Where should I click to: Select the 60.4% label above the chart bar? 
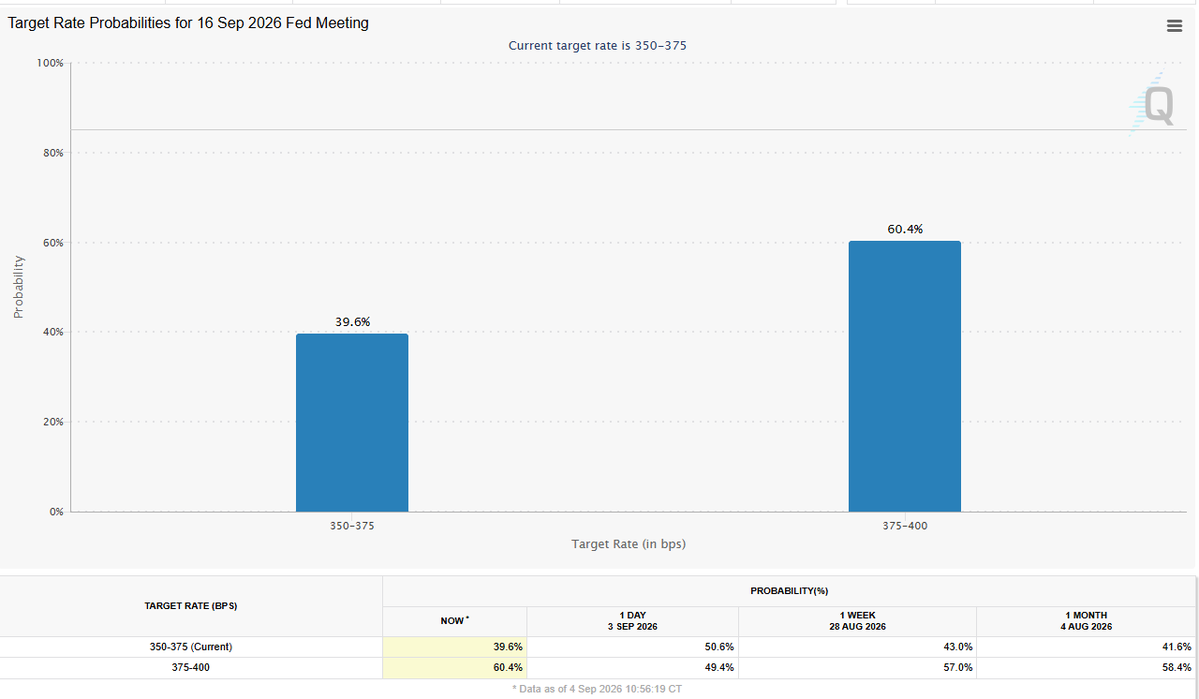pos(905,229)
